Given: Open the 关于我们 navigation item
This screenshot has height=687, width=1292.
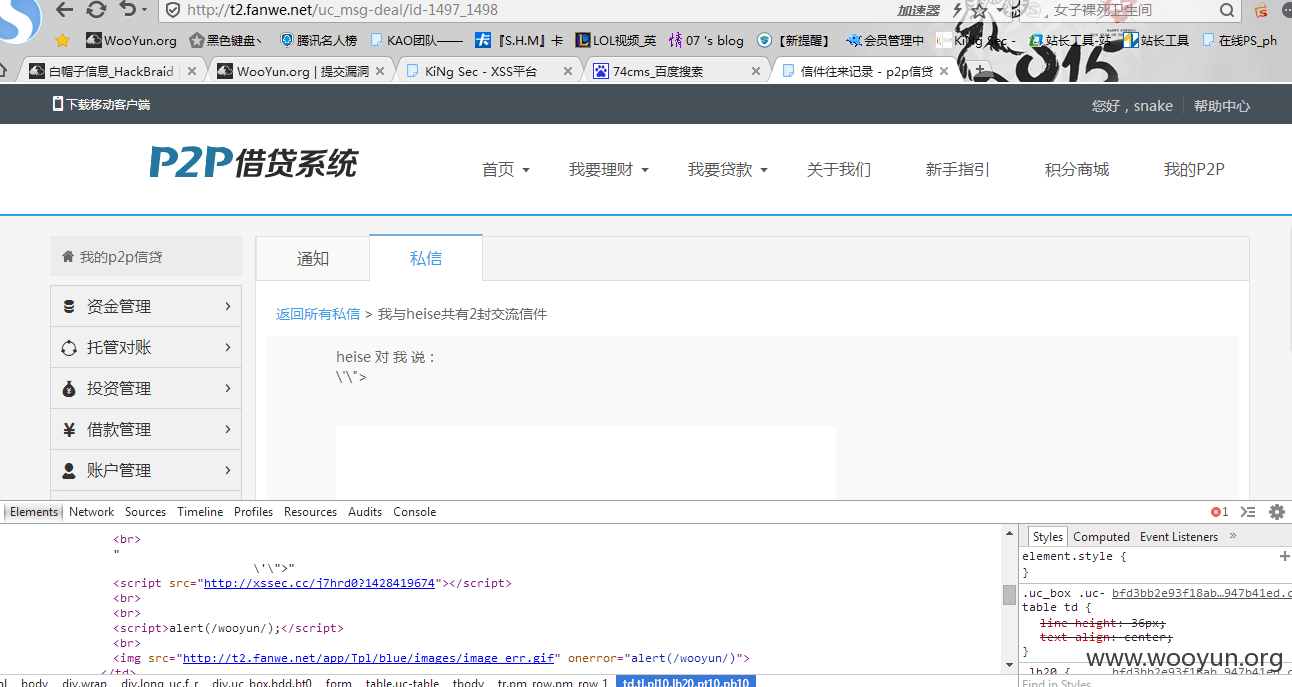Looking at the screenshot, I should coord(839,170).
